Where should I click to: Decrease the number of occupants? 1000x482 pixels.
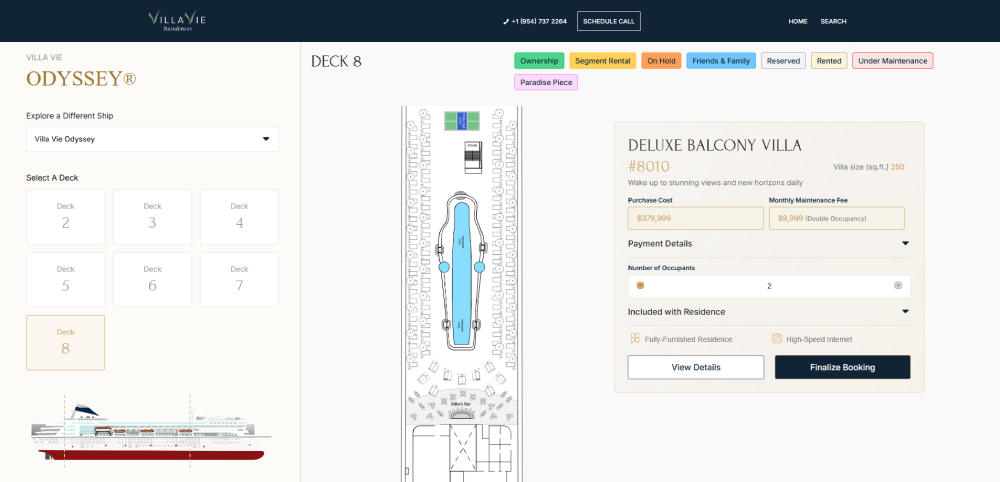click(x=640, y=286)
